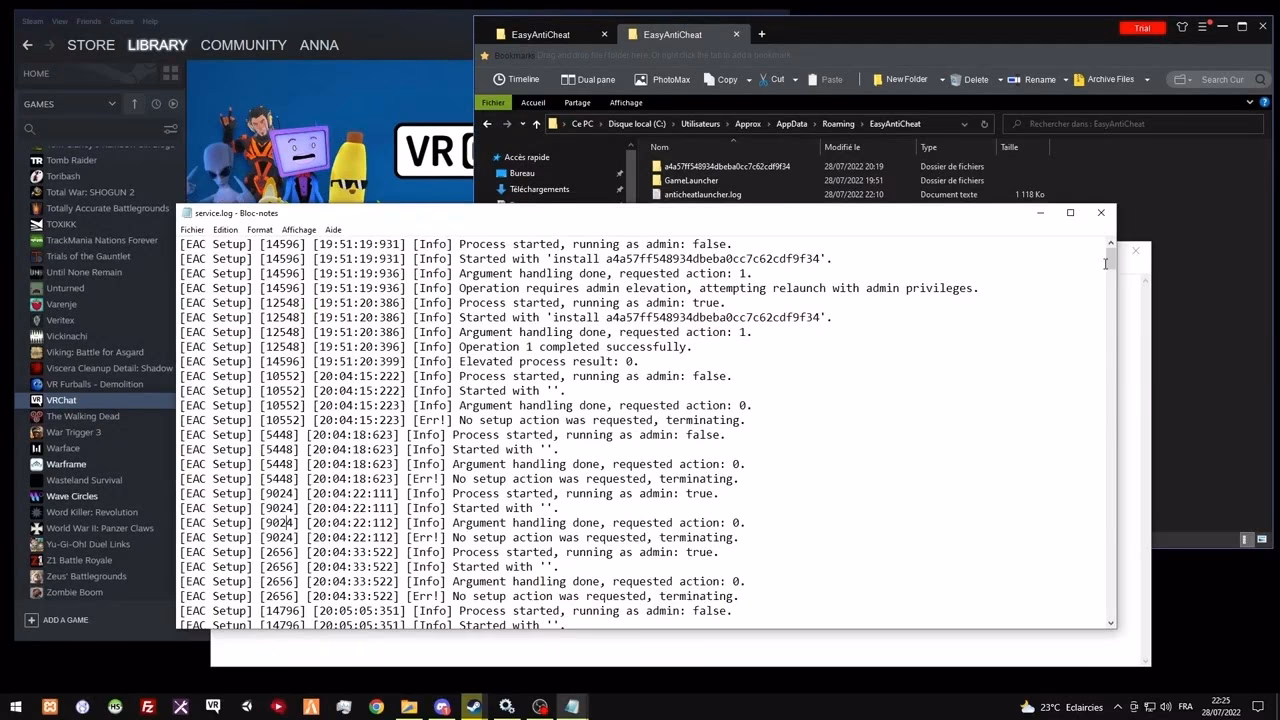Open recent locations dropdown beside forward arrow
This screenshot has width=1280, height=720.
[522, 124]
